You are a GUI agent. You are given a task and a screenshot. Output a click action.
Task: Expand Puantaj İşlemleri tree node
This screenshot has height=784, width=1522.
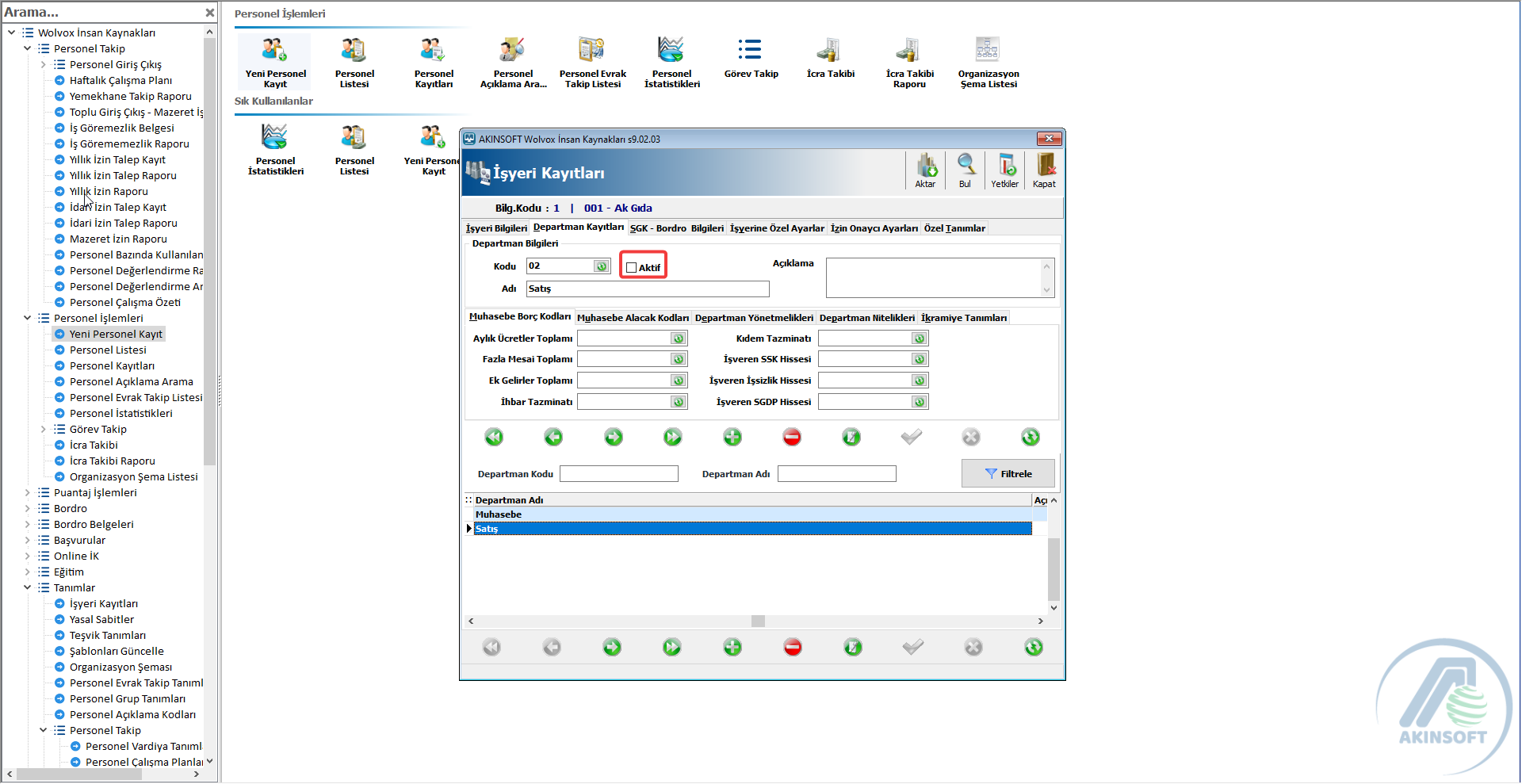[28, 492]
